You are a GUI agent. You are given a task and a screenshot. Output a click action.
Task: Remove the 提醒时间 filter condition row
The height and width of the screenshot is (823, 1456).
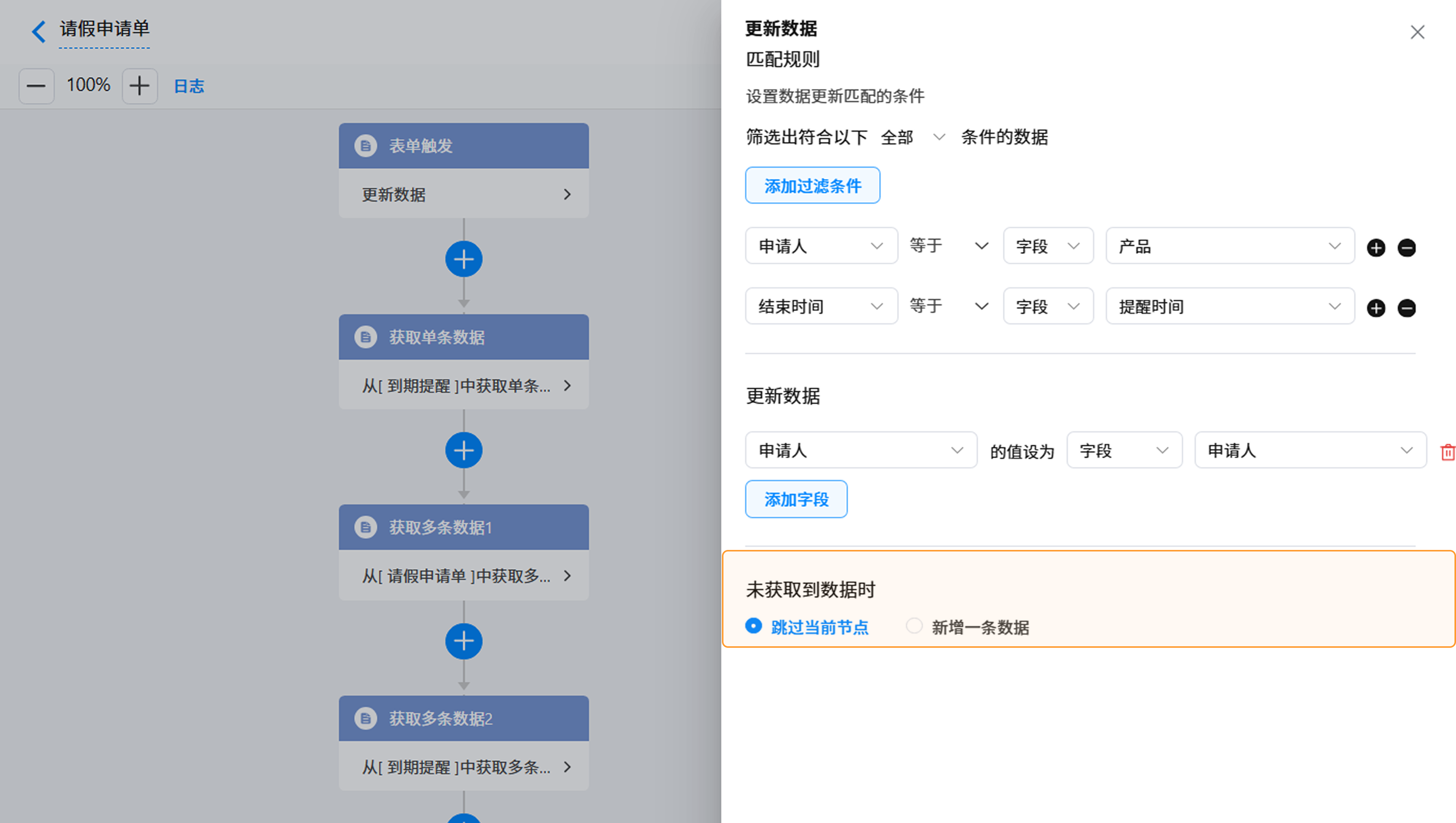click(x=1406, y=308)
